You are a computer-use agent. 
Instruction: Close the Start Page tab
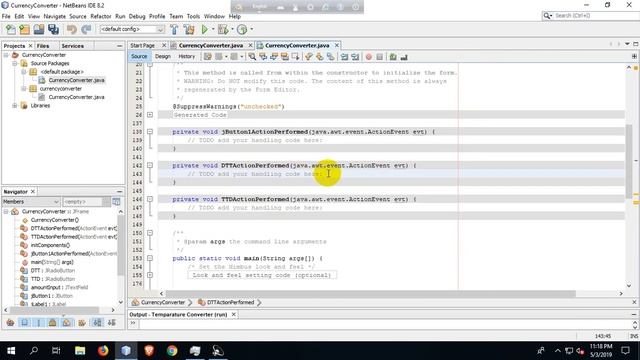(x=164, y=45)
